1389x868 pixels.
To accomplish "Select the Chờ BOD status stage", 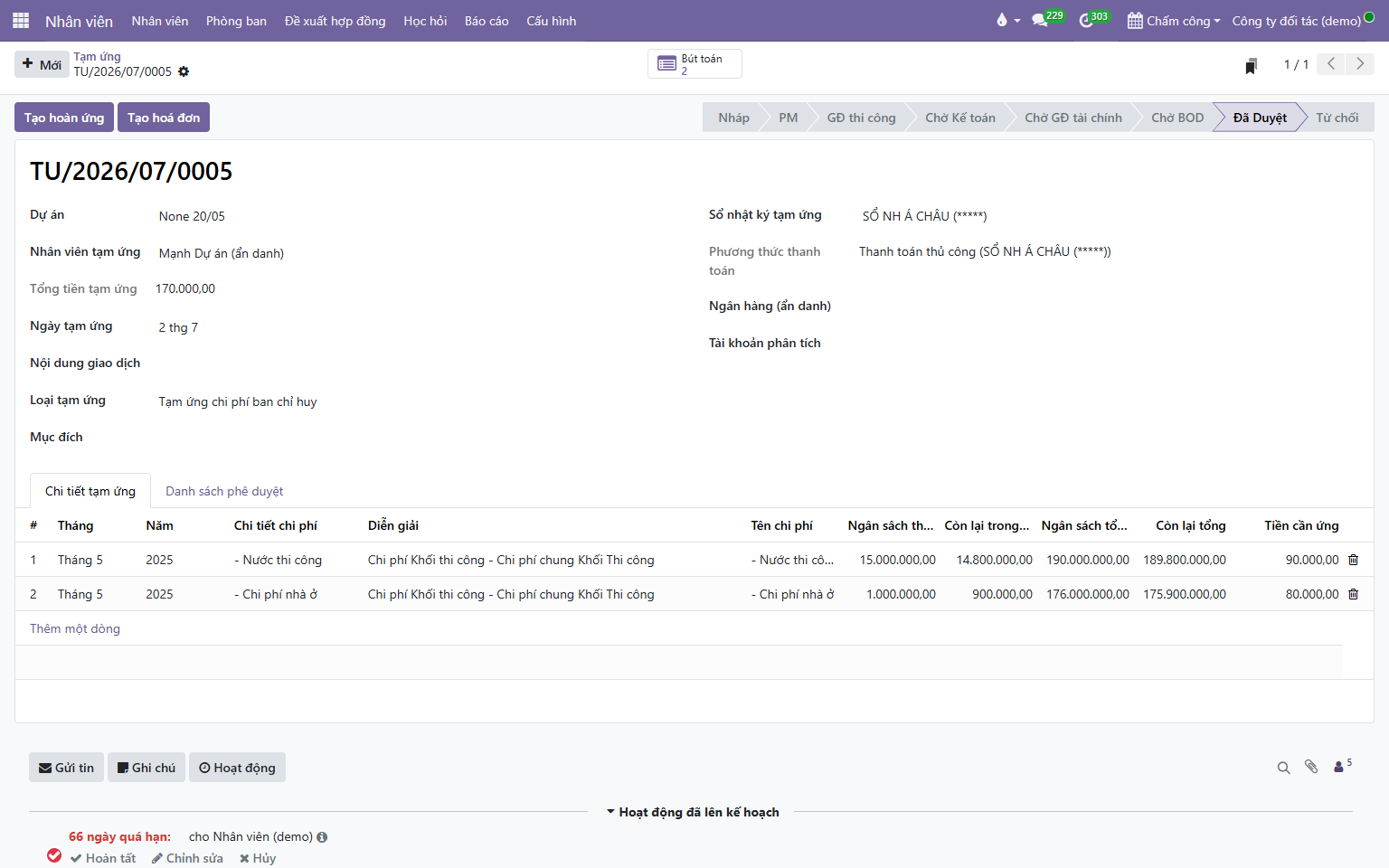I will (1177, 118).
